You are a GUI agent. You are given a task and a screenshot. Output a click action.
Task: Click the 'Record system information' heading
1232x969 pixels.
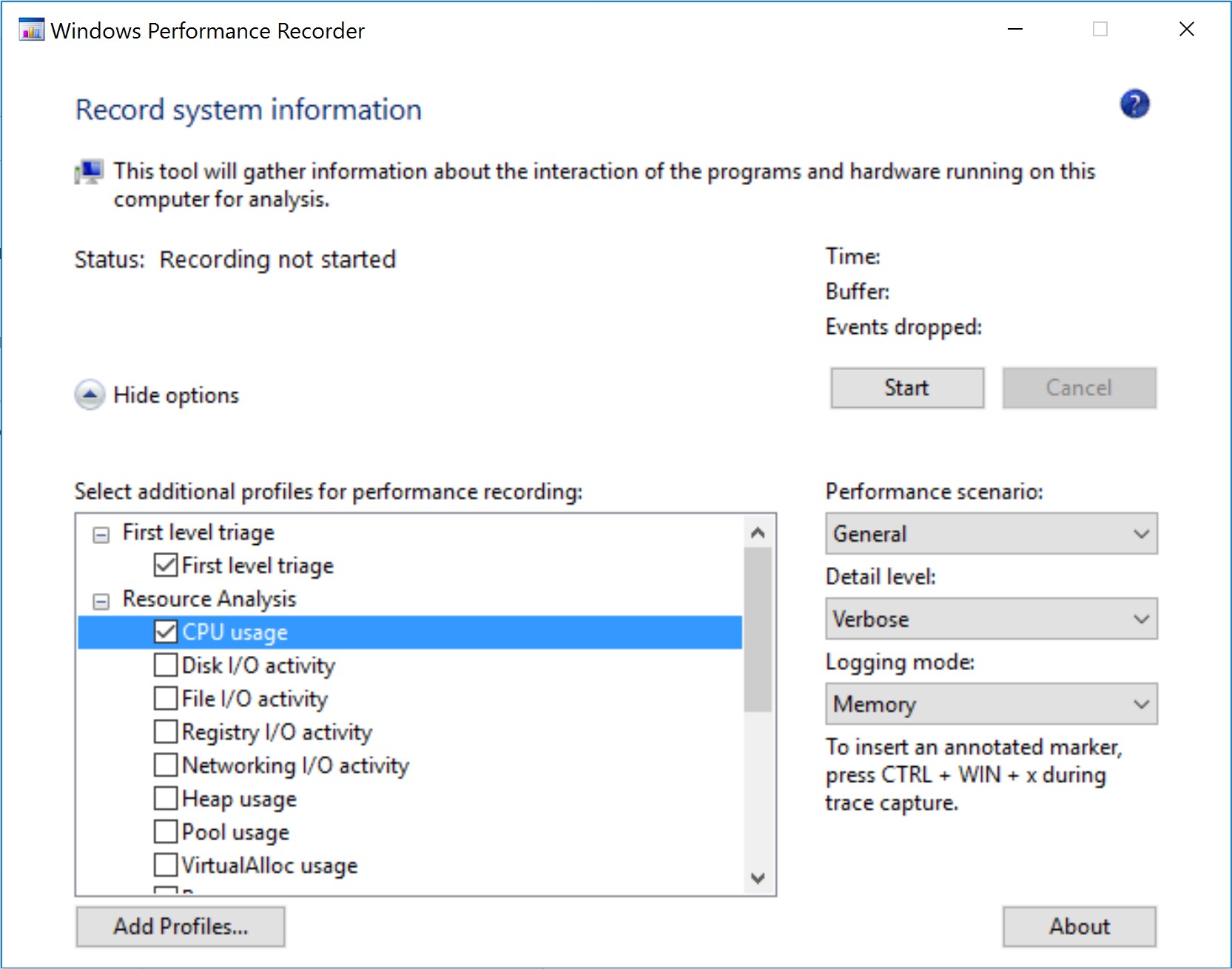coord(249,110)
